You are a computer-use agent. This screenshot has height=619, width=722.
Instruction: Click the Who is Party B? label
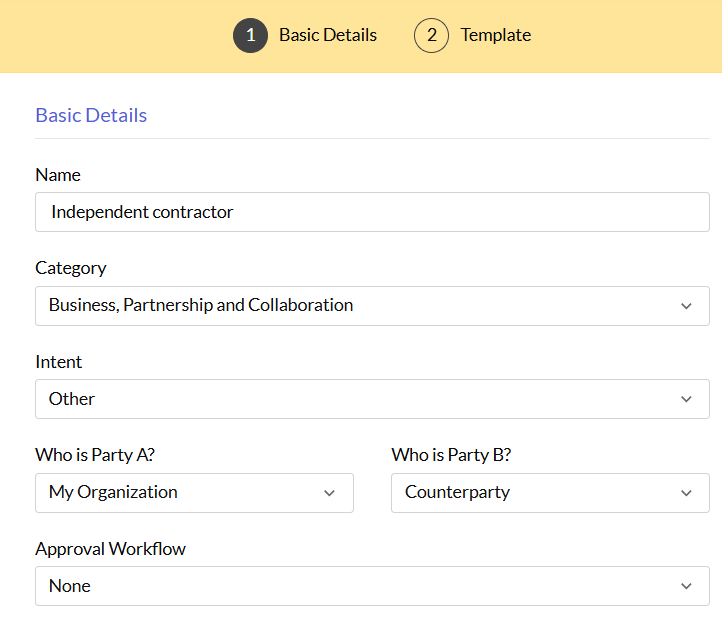[451, 455]
